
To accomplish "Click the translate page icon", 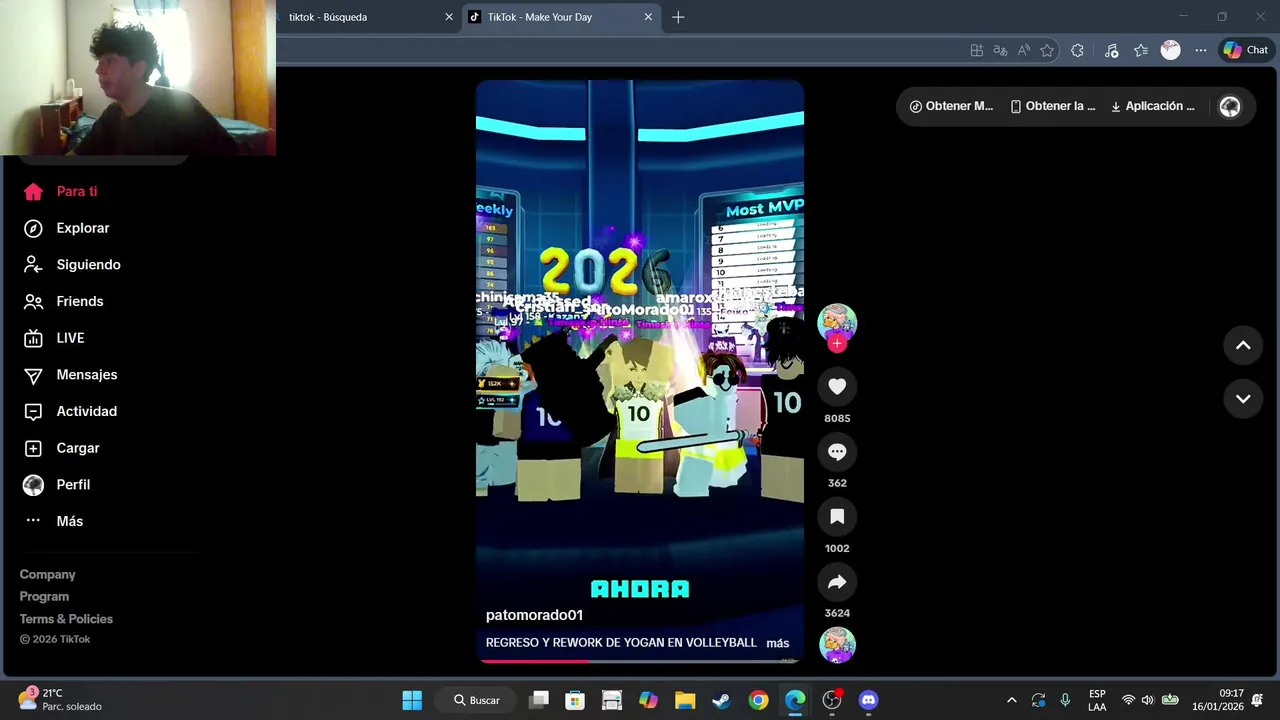I will [x=1000, y=50].
